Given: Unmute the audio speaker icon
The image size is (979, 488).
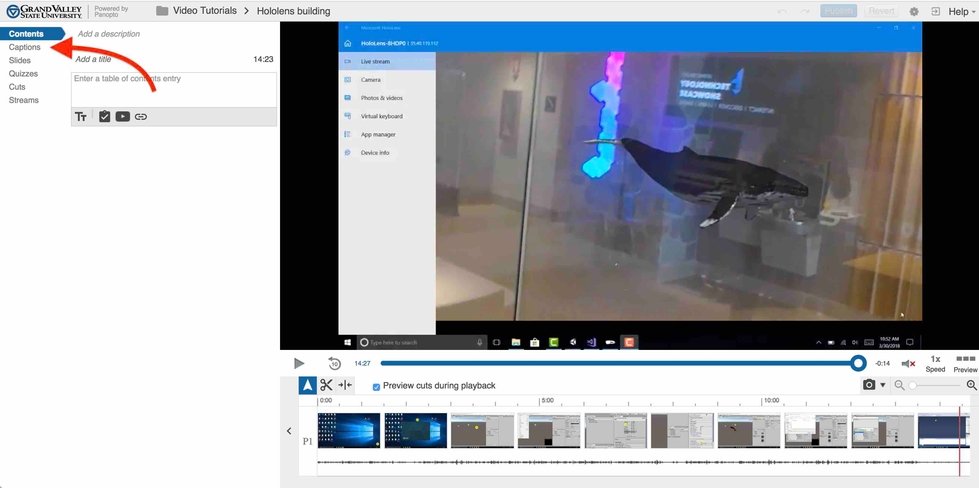Looking at the screenshot, I should pyautogui.click(x=908, y=364).
